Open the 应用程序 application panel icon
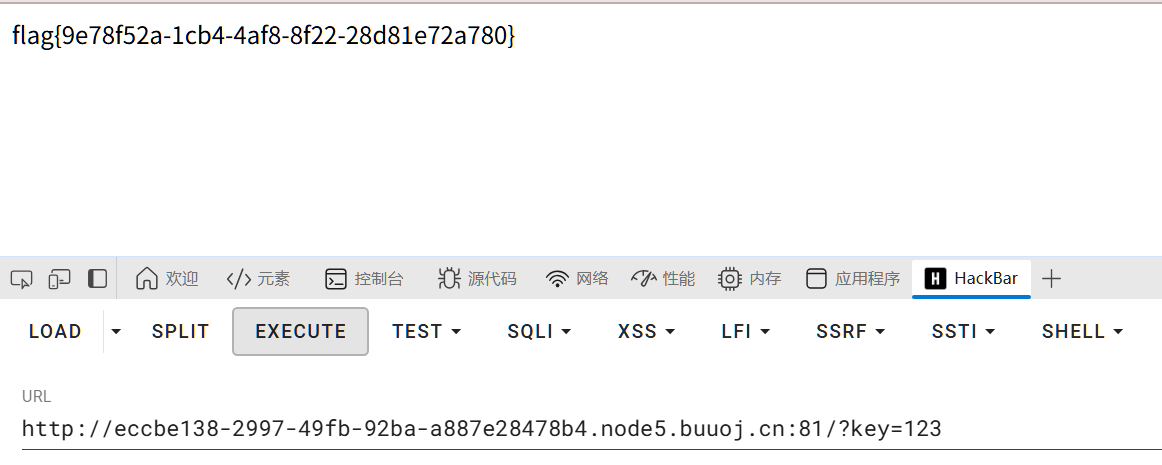The width and height of the screenshot is (1162, 465). click(x=816, y=279)
